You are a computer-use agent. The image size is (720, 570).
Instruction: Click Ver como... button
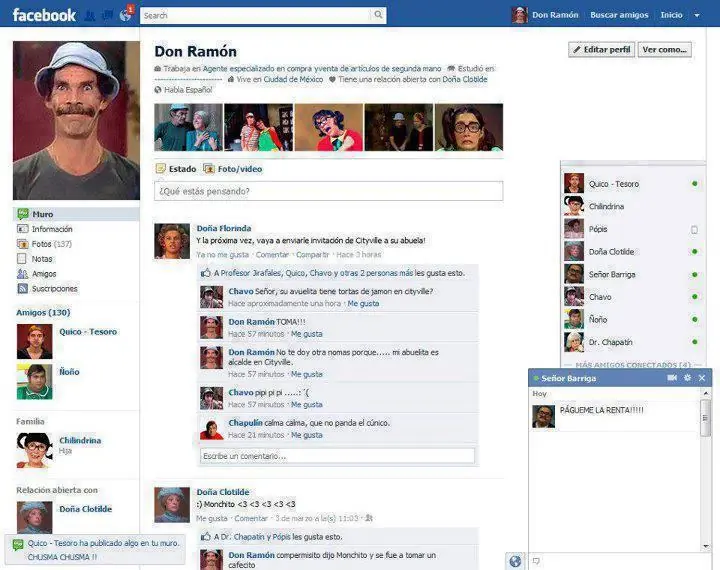664,50
